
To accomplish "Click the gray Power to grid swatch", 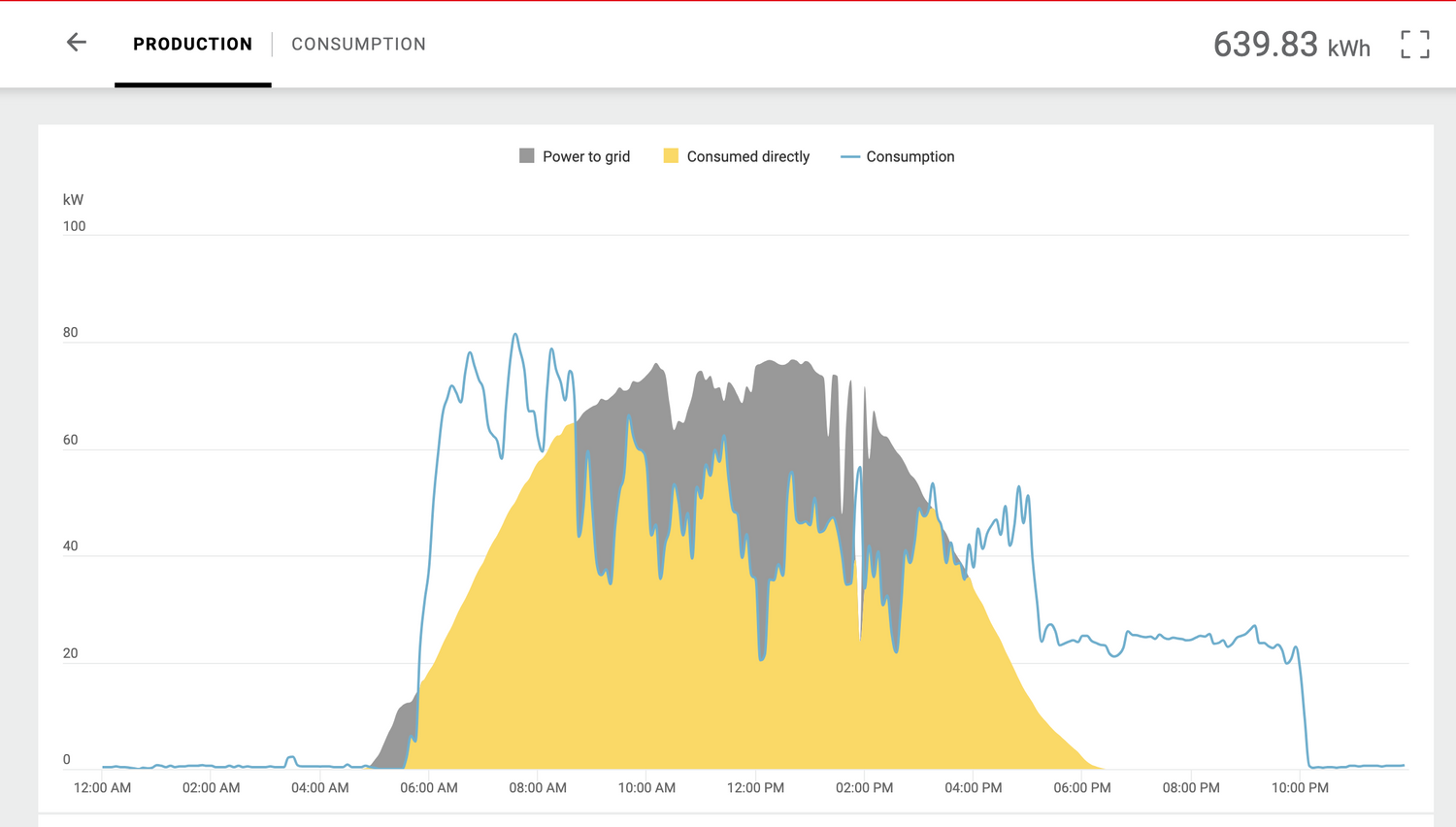I will [x=527, y=156].
